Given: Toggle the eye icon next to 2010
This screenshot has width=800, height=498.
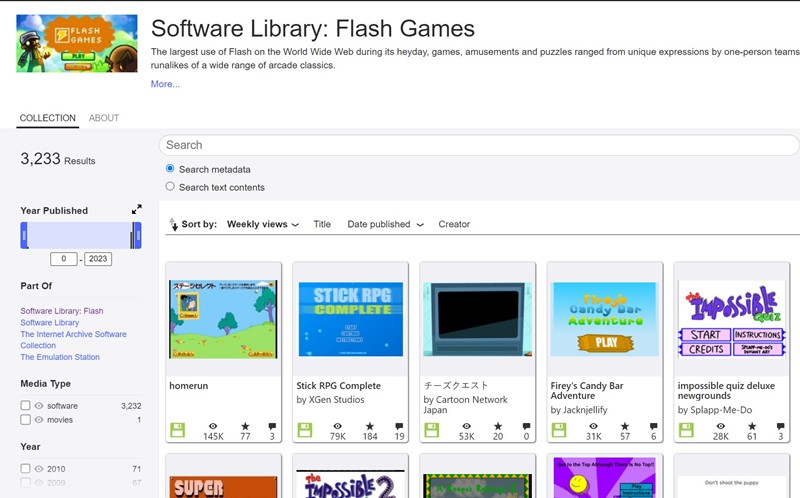Looking at the screenshot, I should [x=39, y=468].
